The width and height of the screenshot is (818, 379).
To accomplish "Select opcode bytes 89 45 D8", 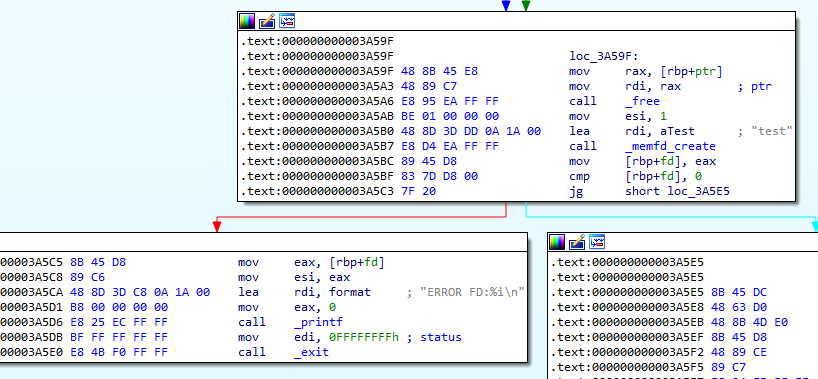I will (x=429, y=161).
